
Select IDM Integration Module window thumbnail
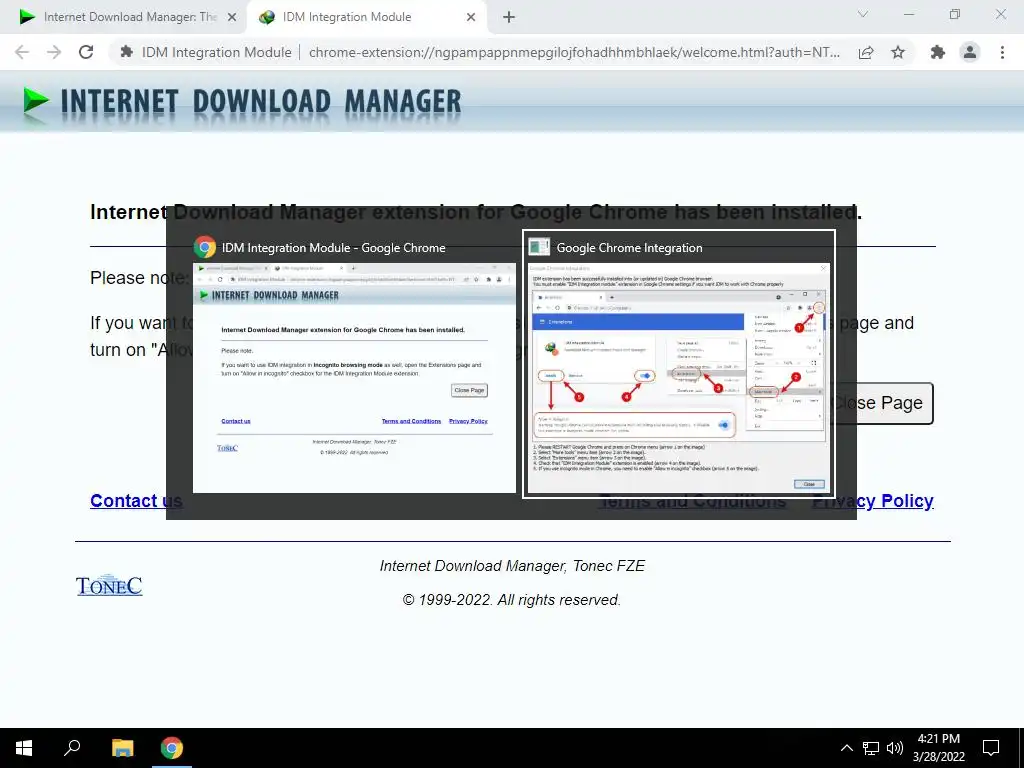pyautogui.click(x=354, y=378)
